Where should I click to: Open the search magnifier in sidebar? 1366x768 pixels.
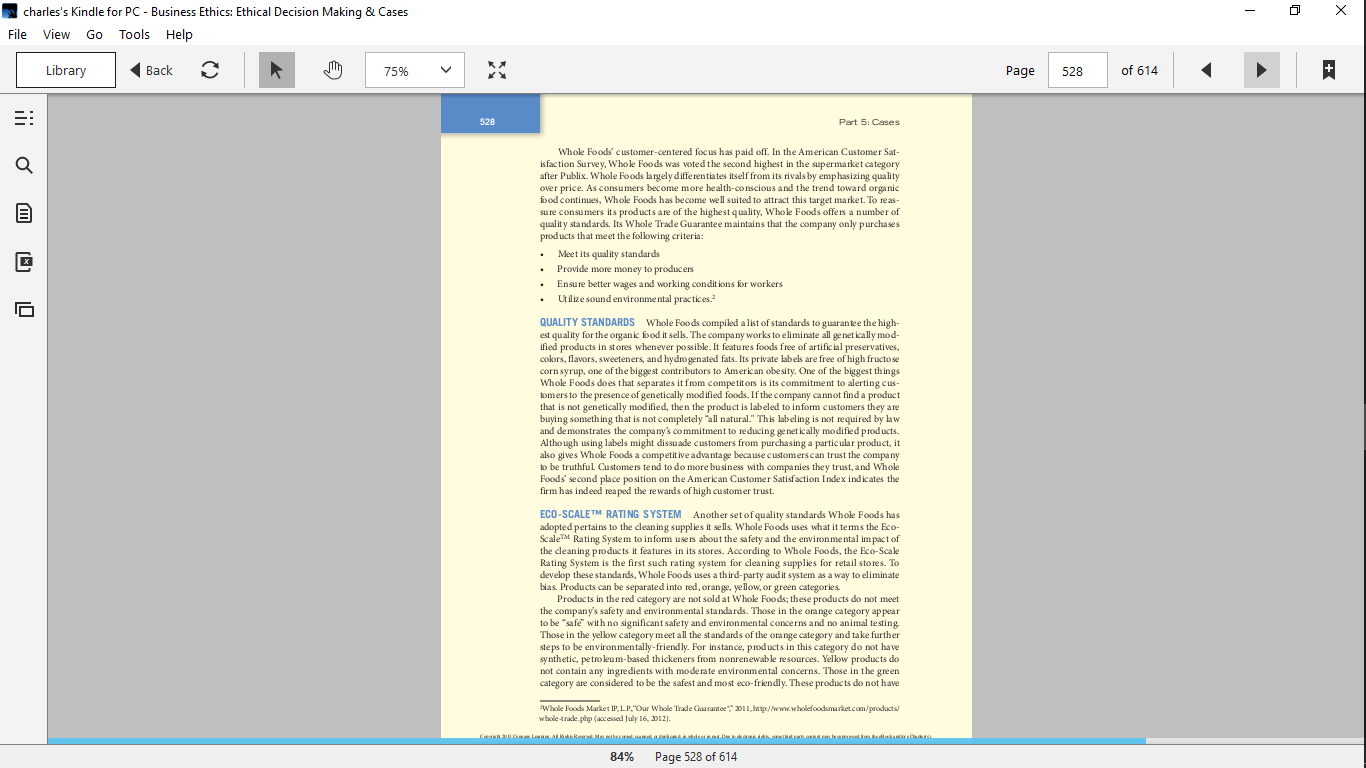point(24,166)
